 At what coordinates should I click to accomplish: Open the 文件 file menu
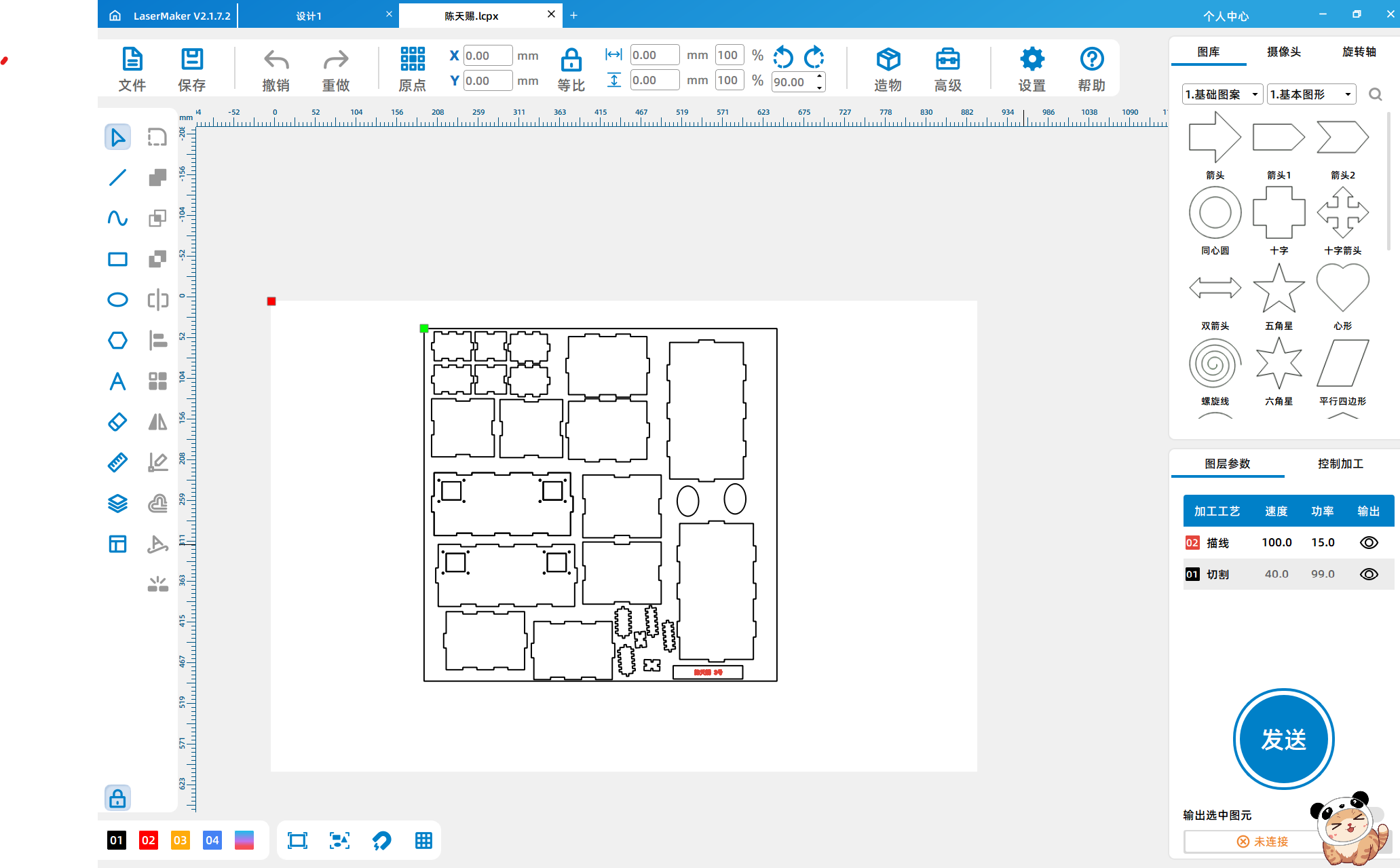[132, 69]
